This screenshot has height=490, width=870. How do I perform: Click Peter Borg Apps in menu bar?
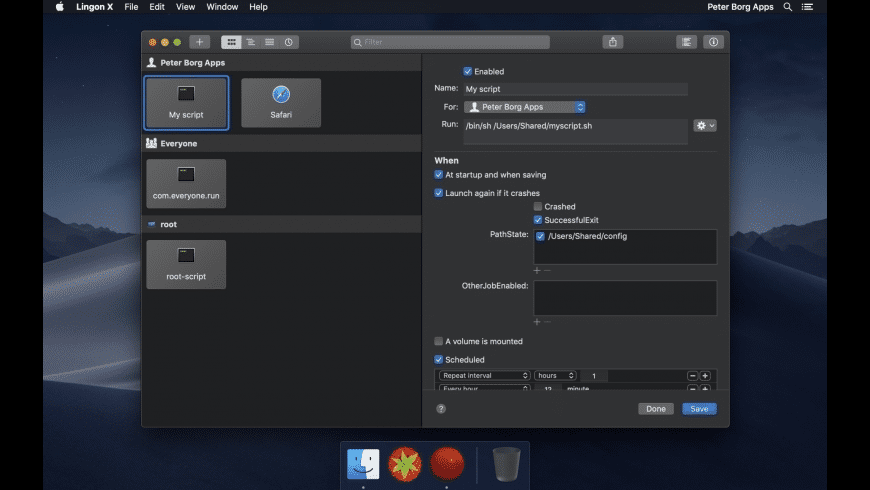740,7
